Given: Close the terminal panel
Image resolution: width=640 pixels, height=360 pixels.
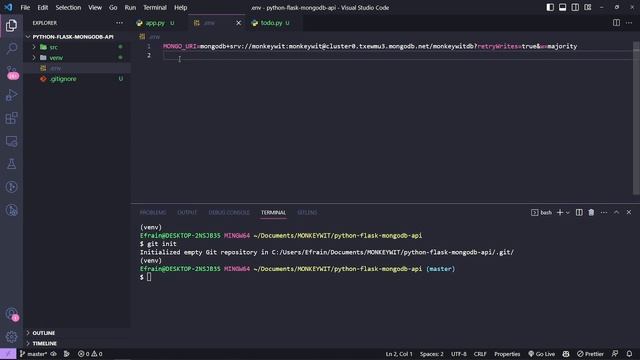Looking at the screenshot, I should pos(629,212).
